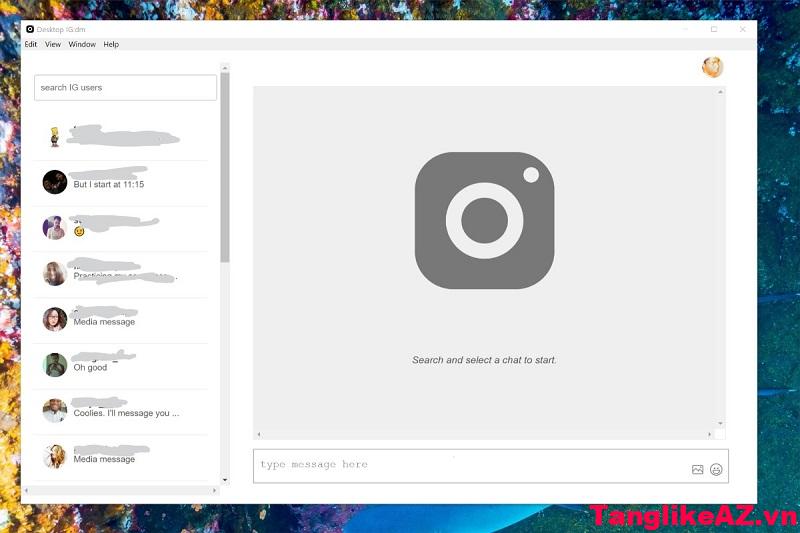Open the Help menu
800x533 pixels.
tap(111, 45)
